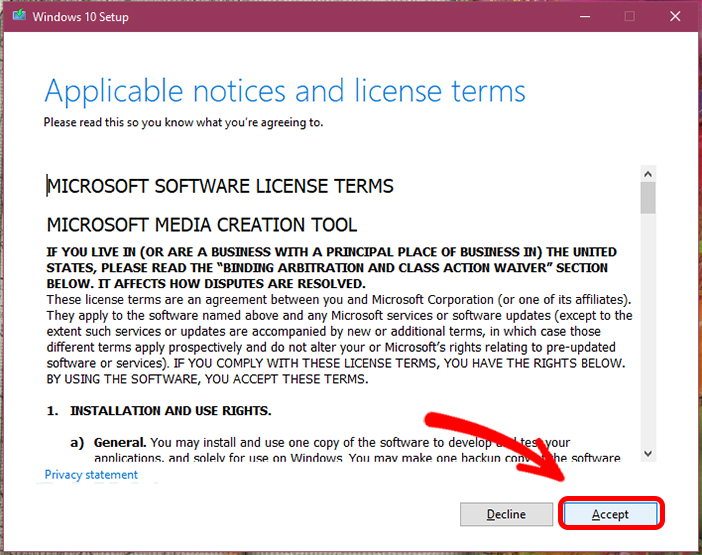
Task: Click the "Applicable notices and license terms" heading
Action: tap(285, 91)
